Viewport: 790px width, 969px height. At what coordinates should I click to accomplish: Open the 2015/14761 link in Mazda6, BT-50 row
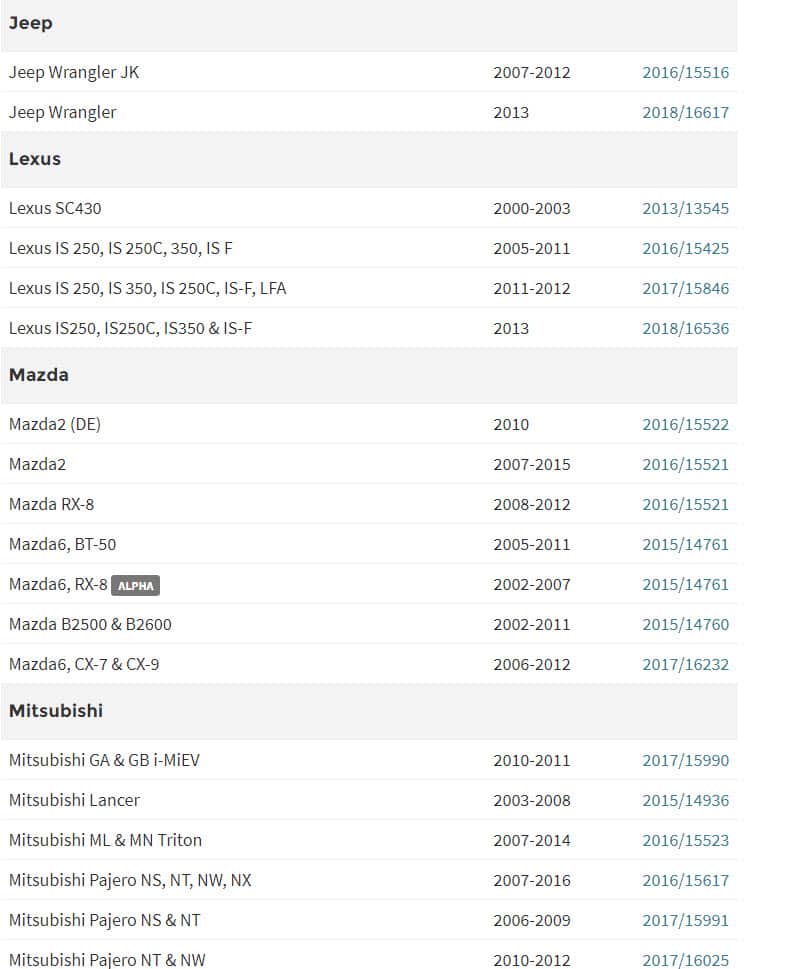[685, 544]
